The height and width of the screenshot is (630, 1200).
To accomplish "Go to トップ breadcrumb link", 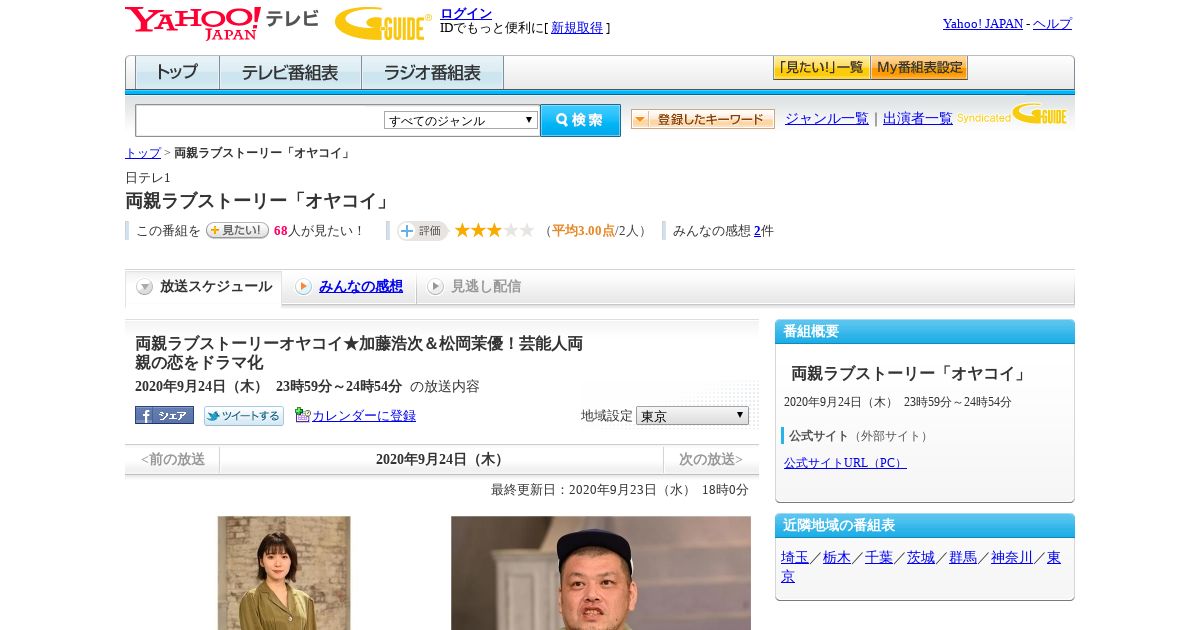I will point(143,153).
